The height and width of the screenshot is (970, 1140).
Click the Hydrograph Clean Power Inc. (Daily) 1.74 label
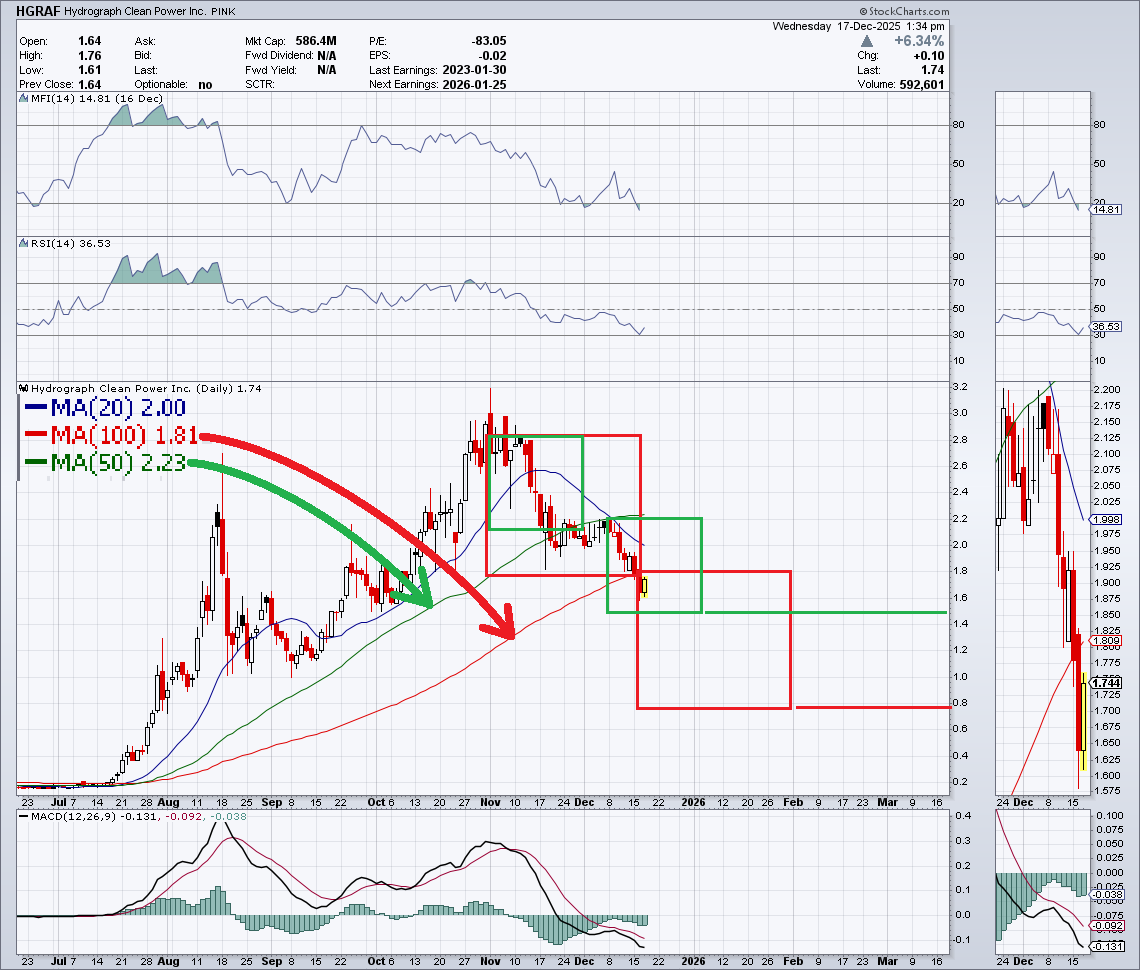[146, 388]
